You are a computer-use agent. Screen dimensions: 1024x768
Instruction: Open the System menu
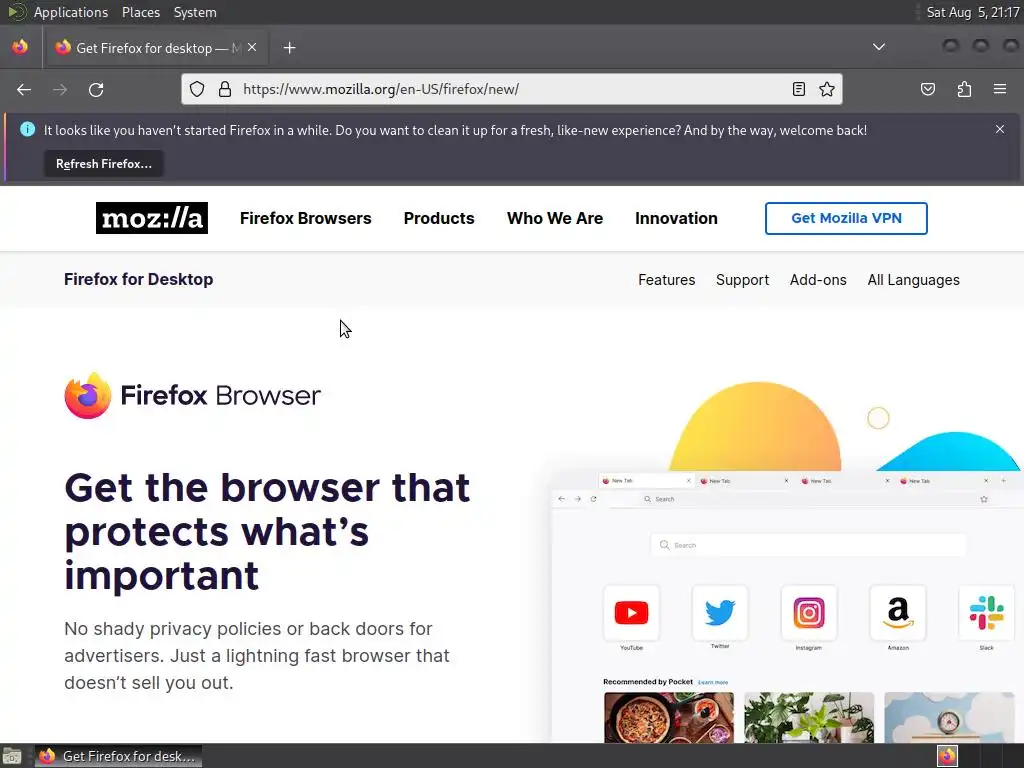[195, 12]
